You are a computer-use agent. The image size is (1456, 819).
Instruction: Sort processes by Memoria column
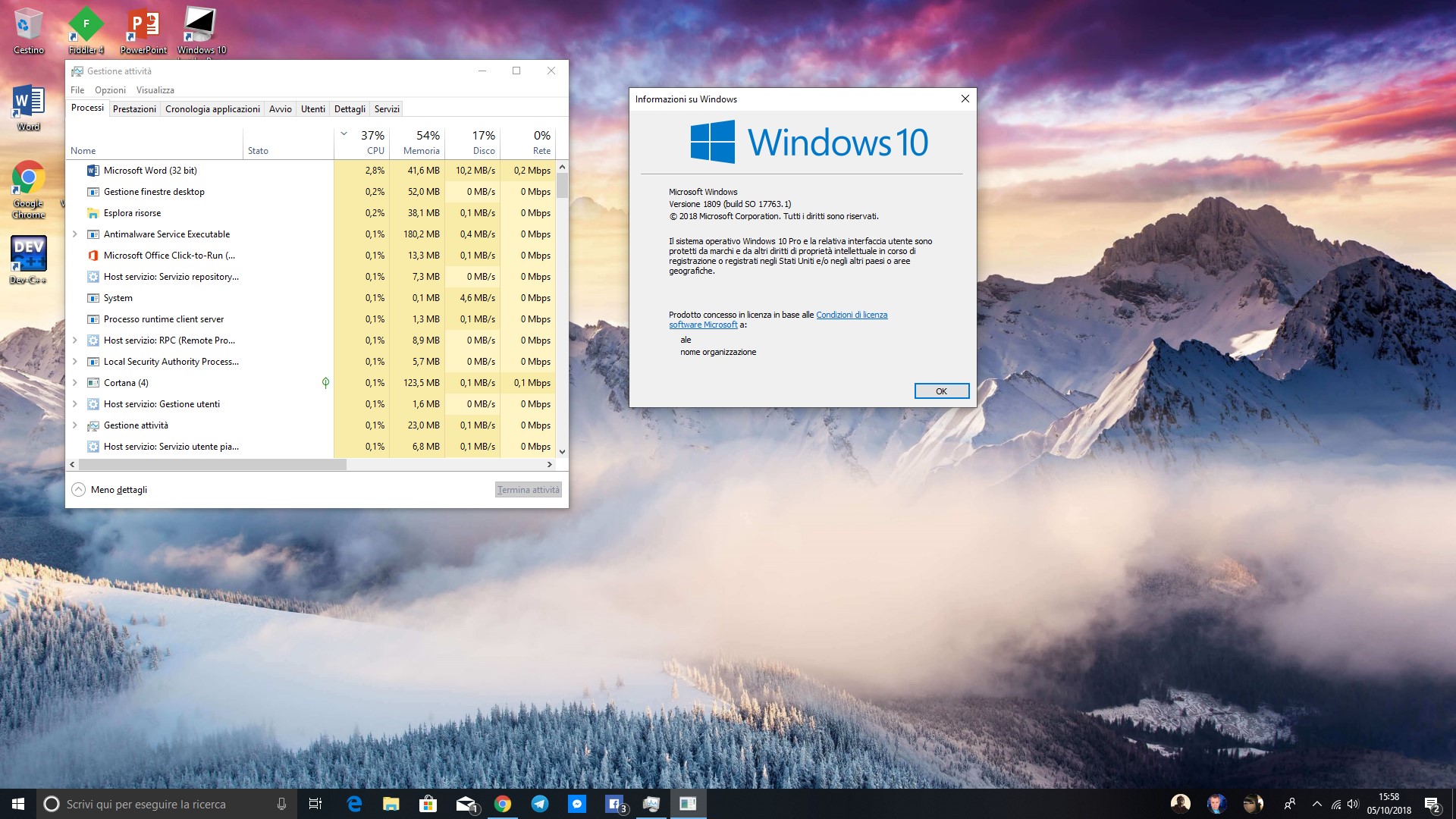tap(418, 142)
